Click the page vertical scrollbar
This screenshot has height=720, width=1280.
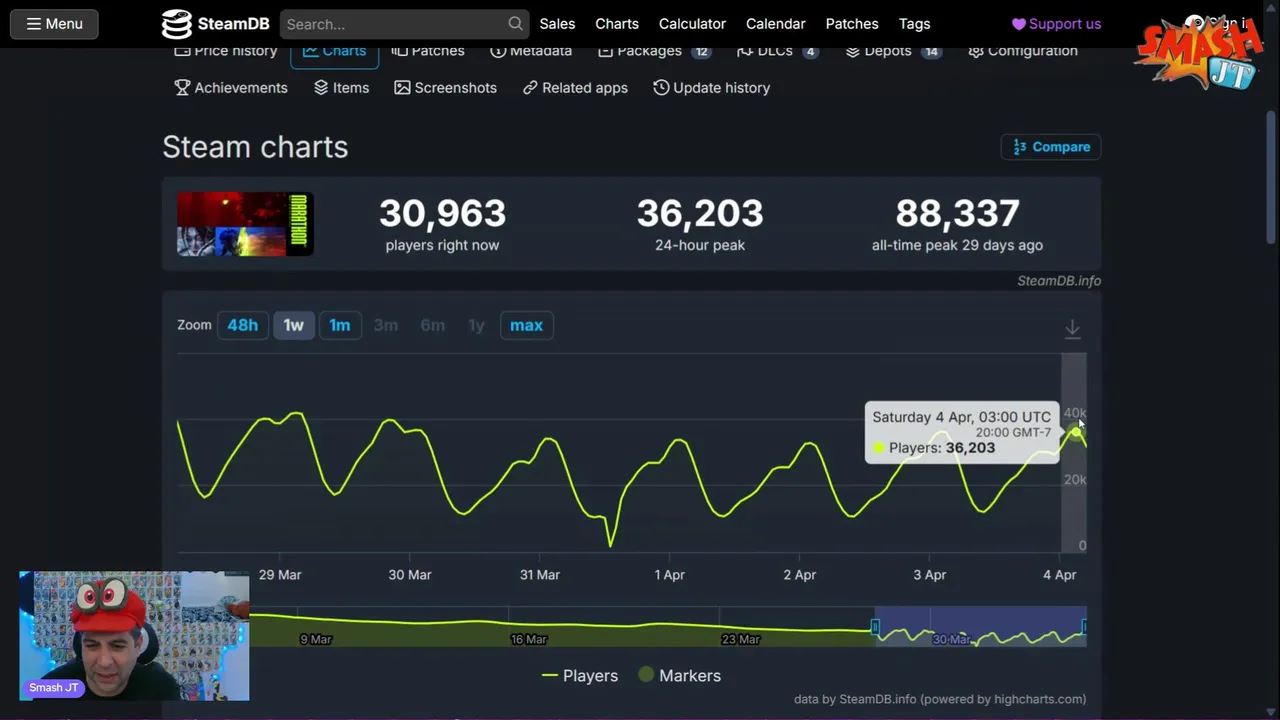coord(1272,175)
